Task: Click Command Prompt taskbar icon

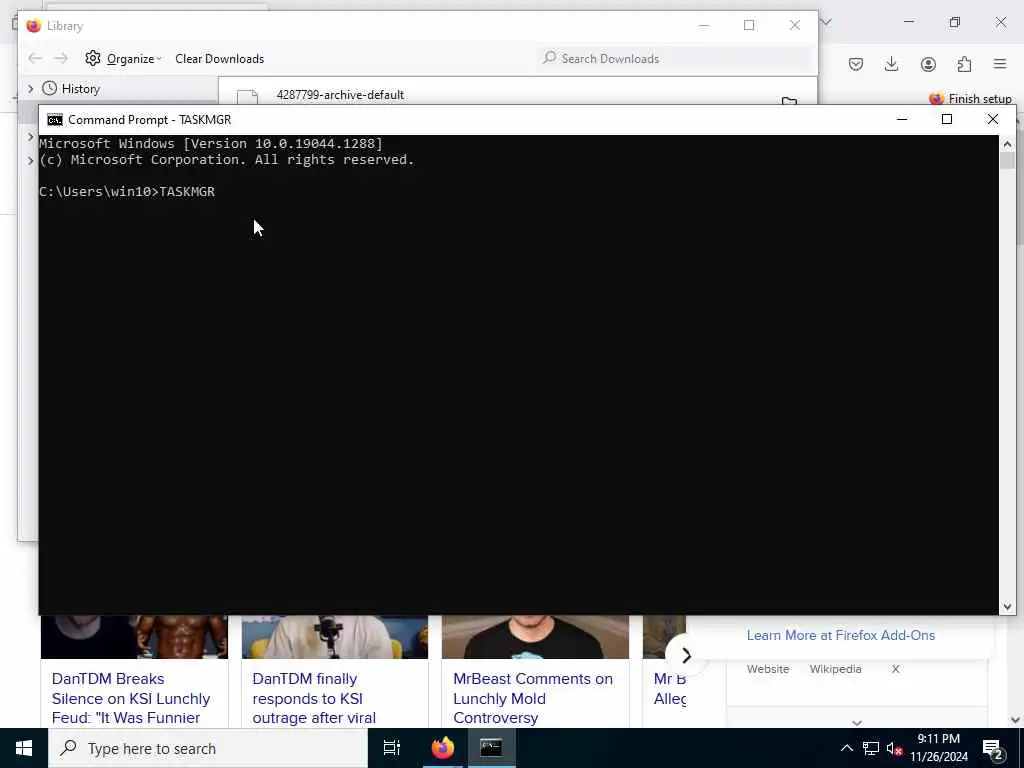Action: pos(491,748)
